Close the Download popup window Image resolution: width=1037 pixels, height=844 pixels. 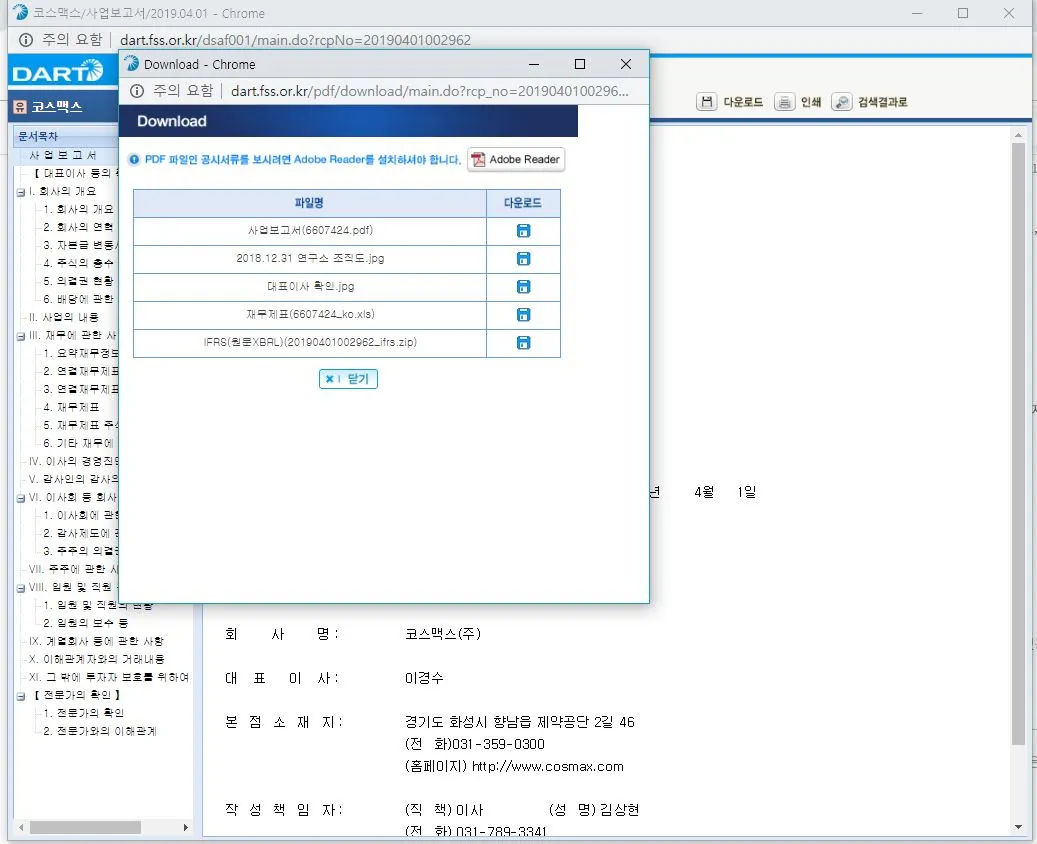(x=626, y=64)
